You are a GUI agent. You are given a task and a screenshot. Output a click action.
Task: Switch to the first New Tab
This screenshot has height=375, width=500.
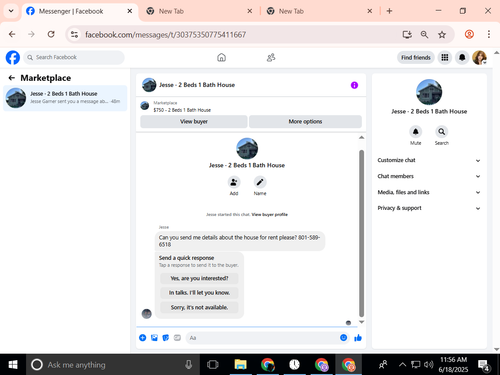[x=199, y=11]
